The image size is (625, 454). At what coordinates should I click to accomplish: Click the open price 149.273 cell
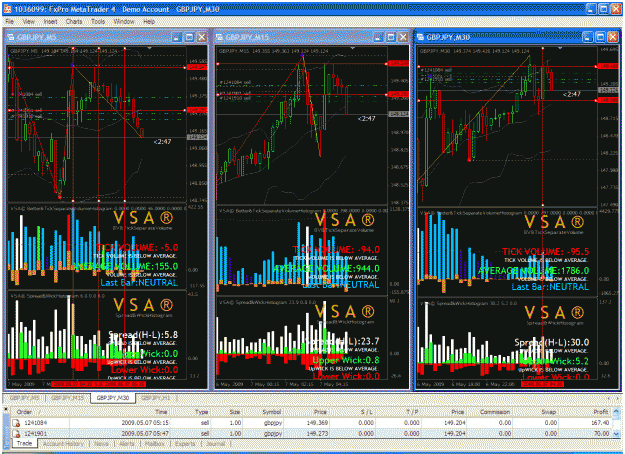(x=318, y=433)
